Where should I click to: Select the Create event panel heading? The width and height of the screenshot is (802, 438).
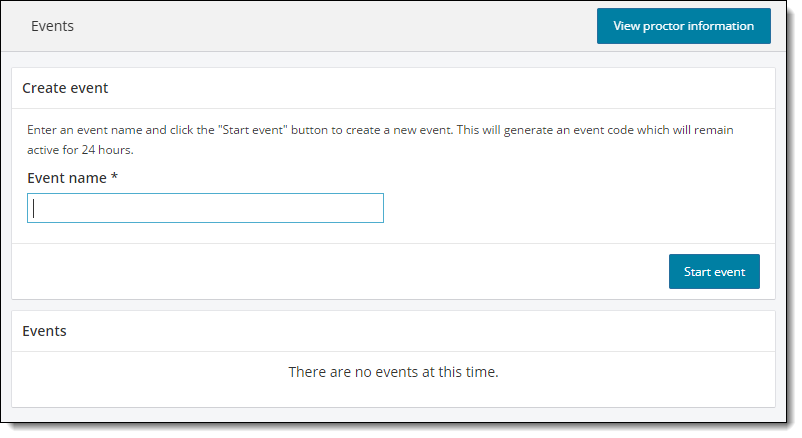[x=65, y=88]
